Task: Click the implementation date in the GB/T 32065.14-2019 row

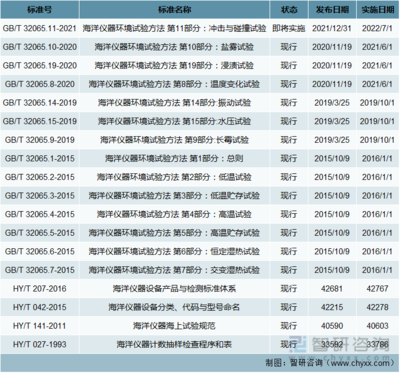Action: 378,103
